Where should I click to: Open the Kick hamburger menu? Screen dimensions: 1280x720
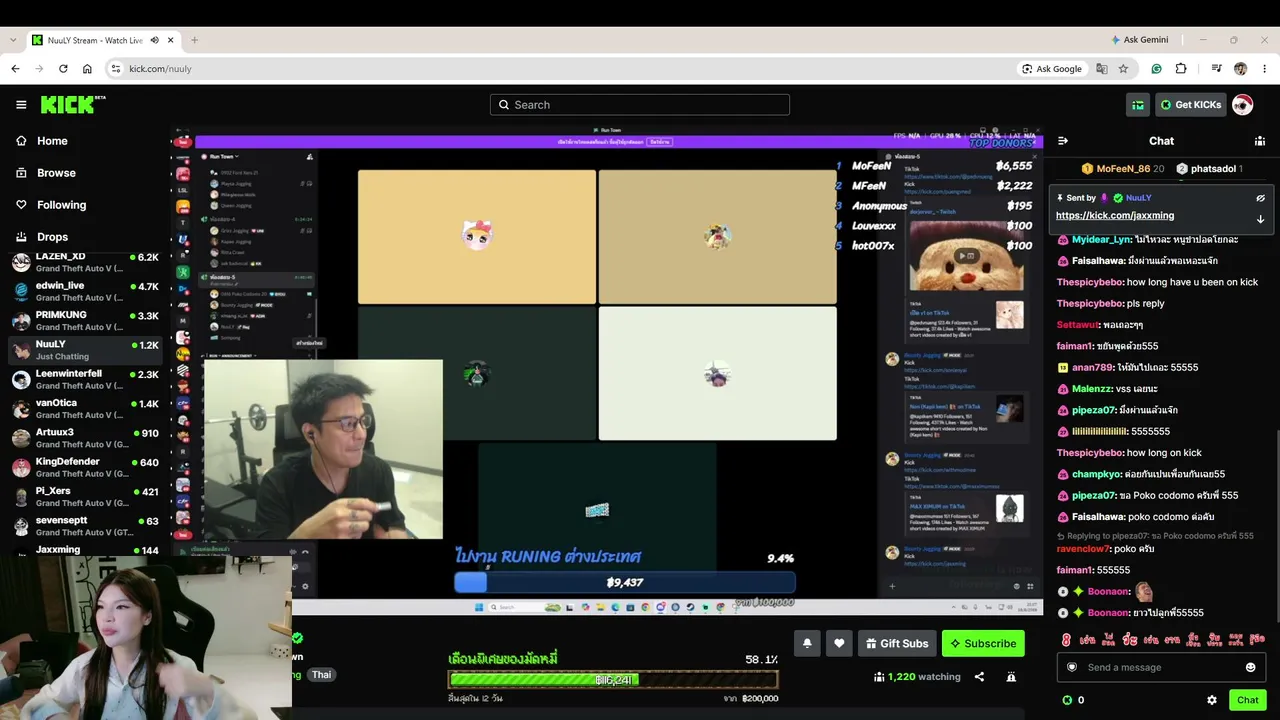[21, 105]
